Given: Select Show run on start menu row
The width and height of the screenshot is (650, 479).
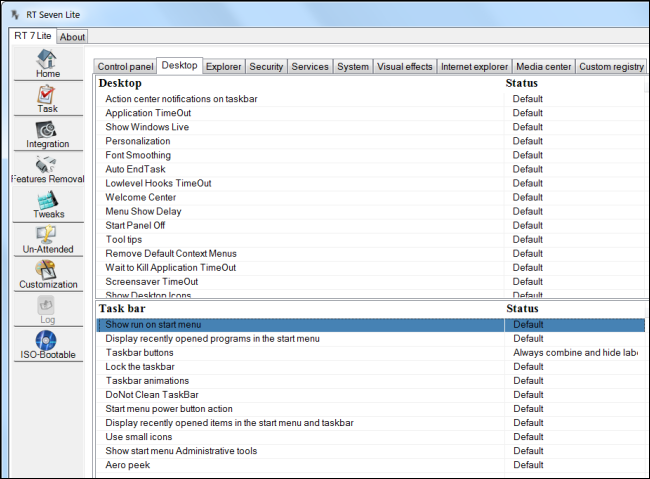Looking at the screenshot, I should [x=371, y=325].
